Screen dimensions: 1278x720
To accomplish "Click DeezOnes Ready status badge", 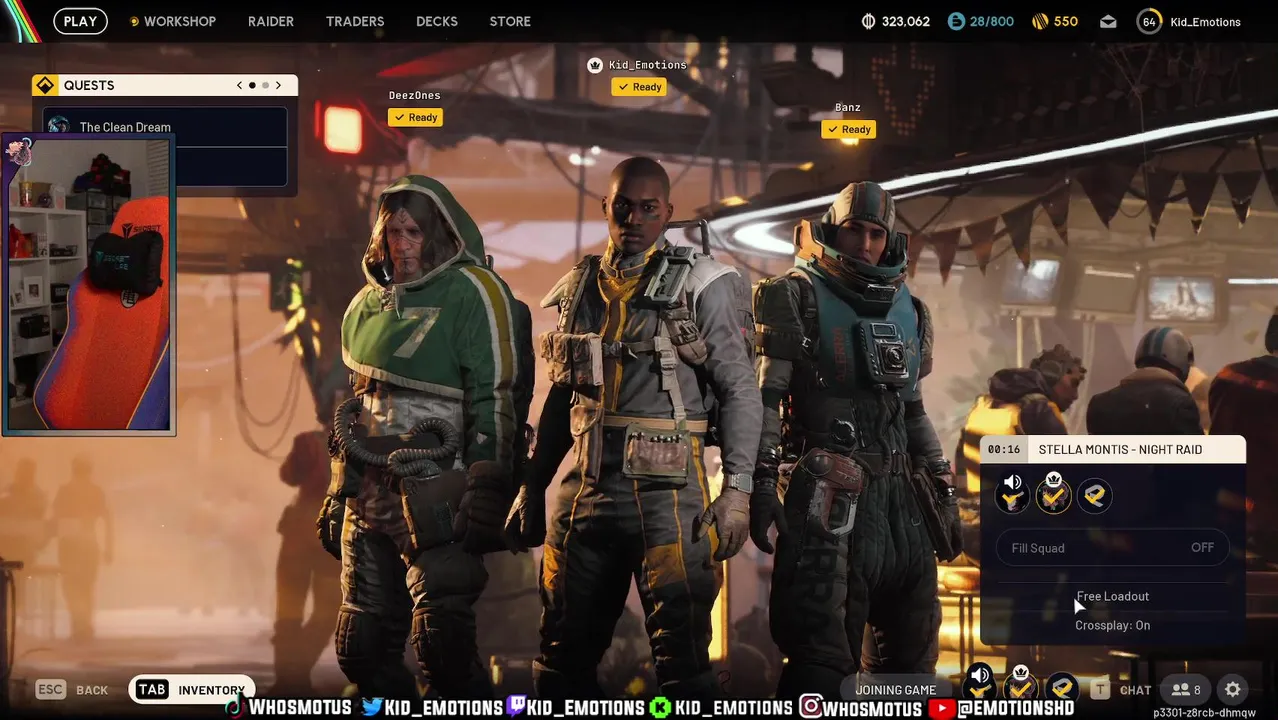I will coord(415,117).
